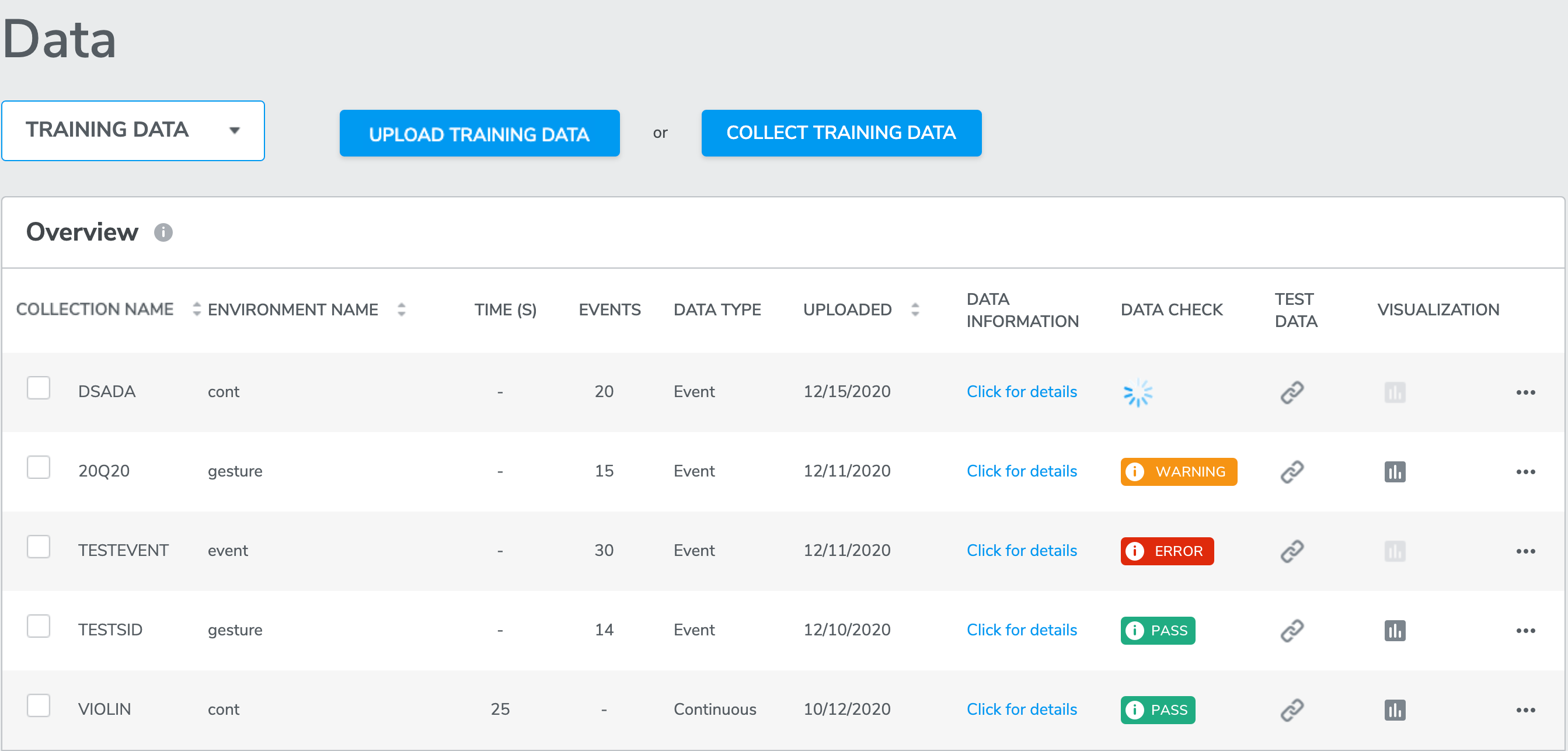Screen dimensions: 1568x751
Task: Click the Overview info icon
Action: coord(163,232)
